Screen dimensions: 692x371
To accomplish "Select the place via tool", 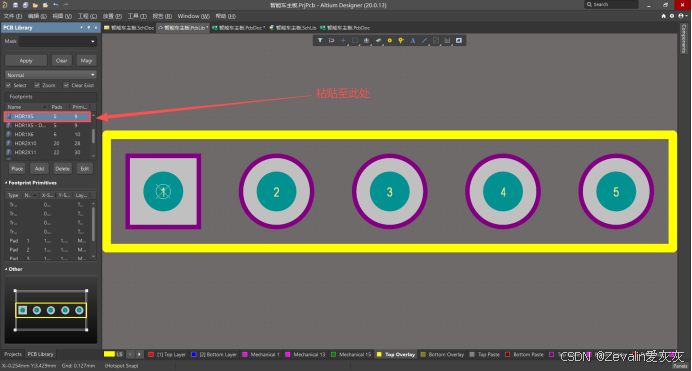I will coord(401,41).
